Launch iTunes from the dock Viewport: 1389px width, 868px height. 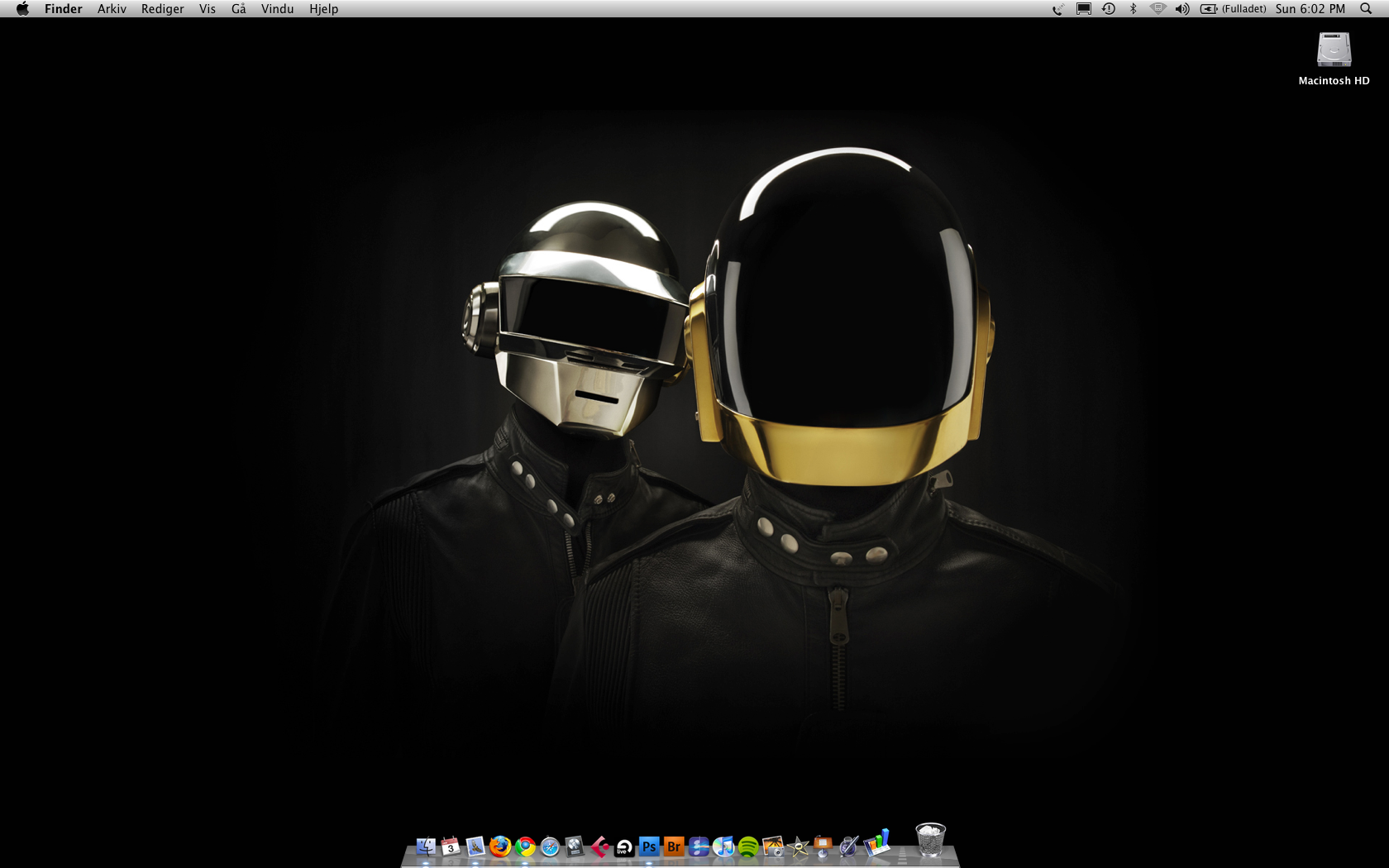[x=723, y=847]
